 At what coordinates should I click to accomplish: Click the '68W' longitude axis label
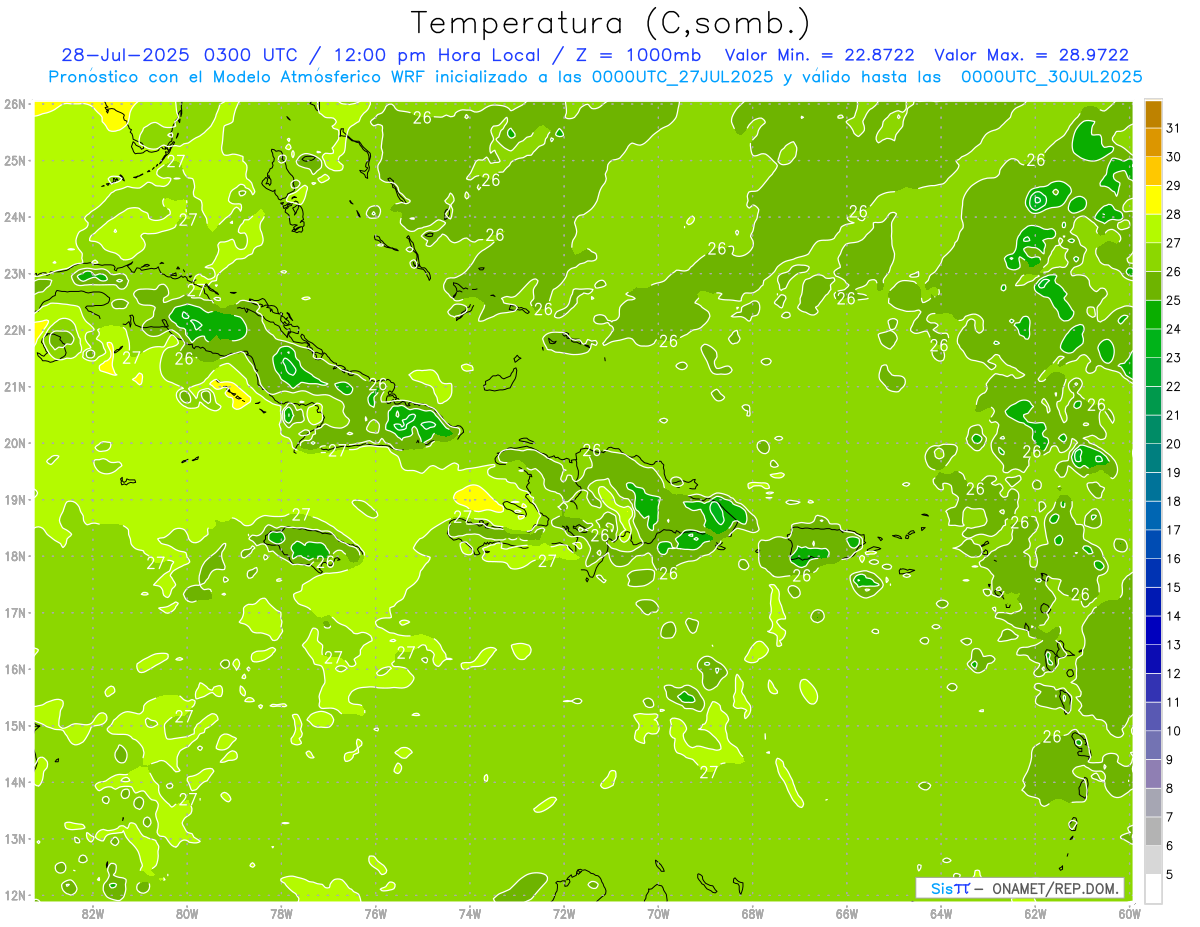pos(752,912)
